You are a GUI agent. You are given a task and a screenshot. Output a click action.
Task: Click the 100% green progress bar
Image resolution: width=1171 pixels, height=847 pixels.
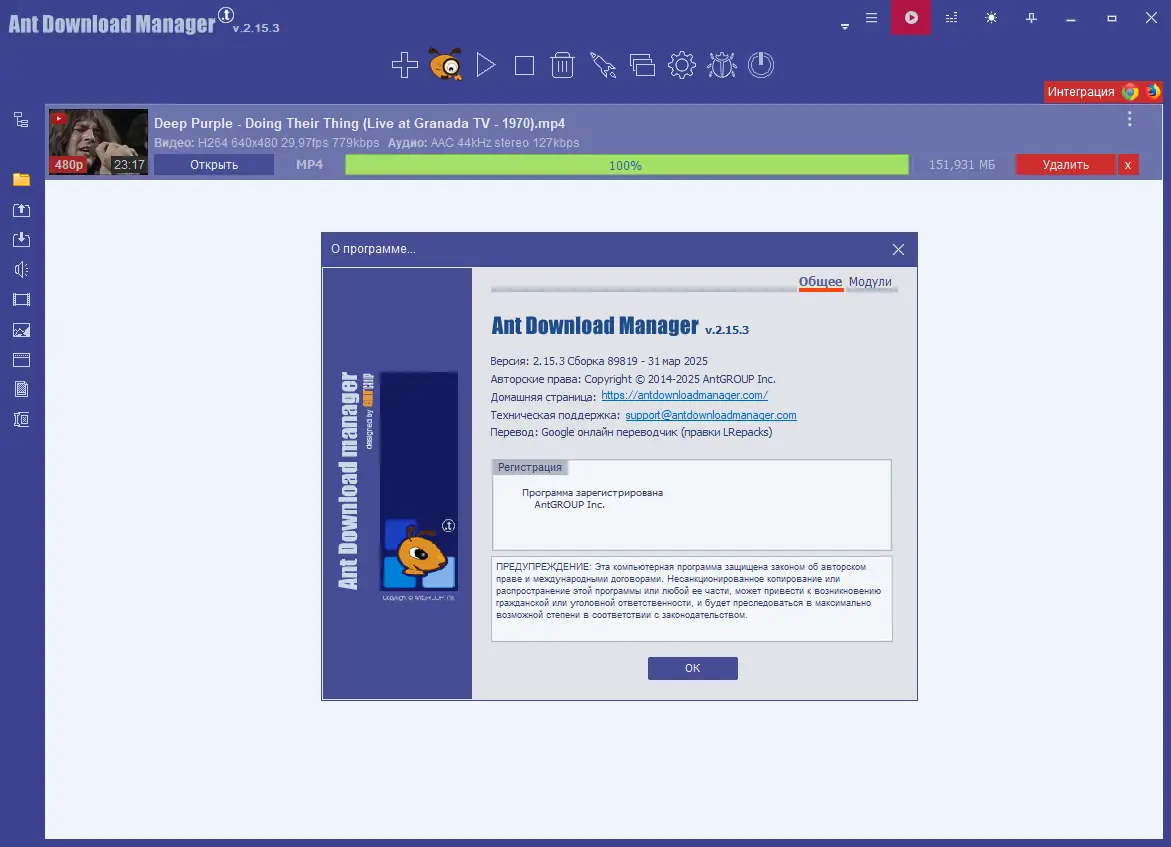pos(627,165)
